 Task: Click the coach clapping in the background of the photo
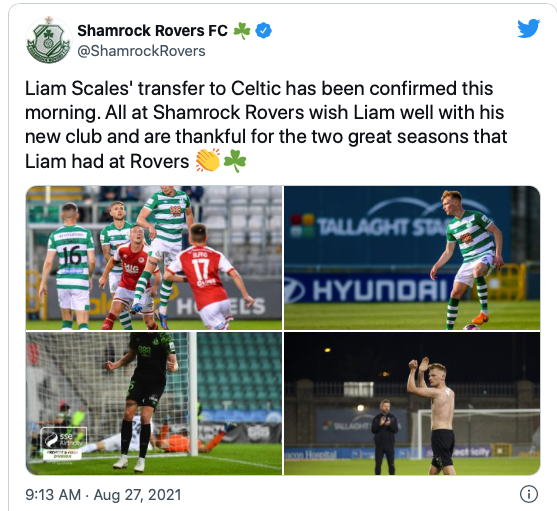tap(385, 437)
